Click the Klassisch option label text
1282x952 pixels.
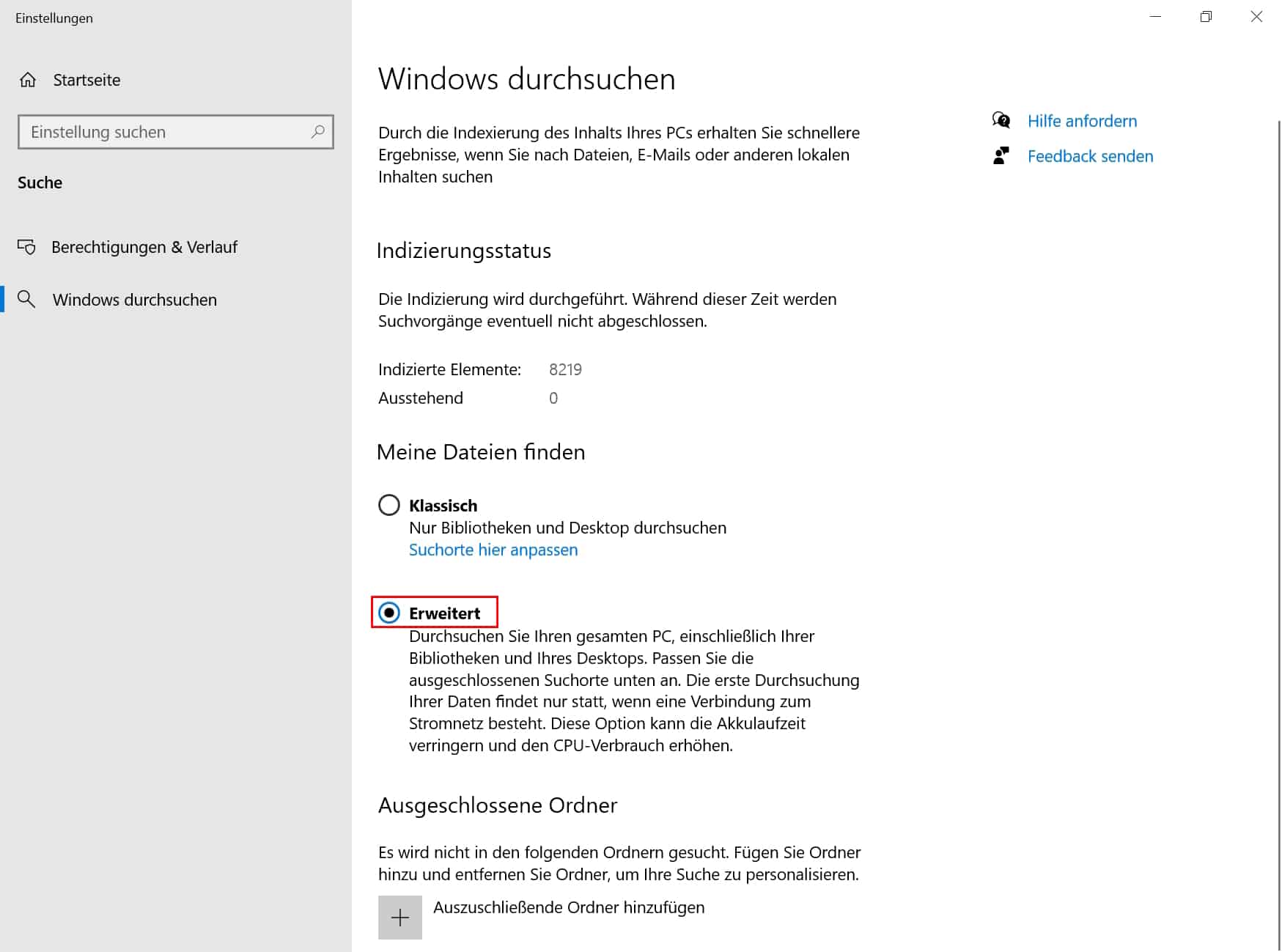tap(443, 506)
